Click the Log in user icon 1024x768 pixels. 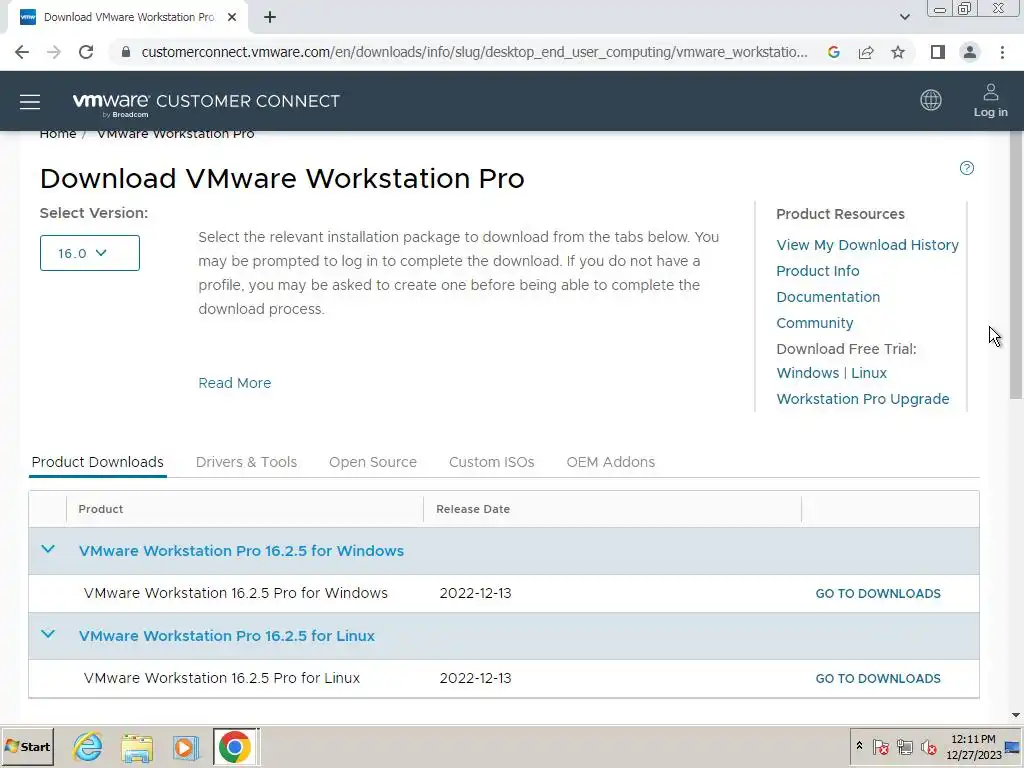click(x=990, y=101)
